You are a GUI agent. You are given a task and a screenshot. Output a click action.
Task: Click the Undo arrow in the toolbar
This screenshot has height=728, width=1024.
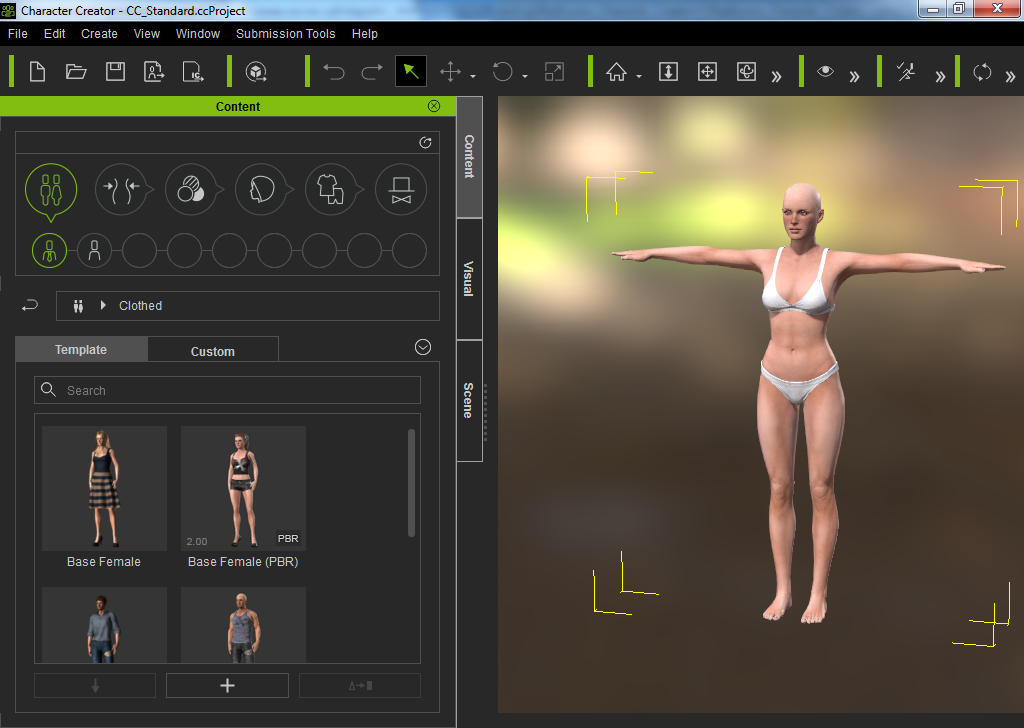click(334, 72)
